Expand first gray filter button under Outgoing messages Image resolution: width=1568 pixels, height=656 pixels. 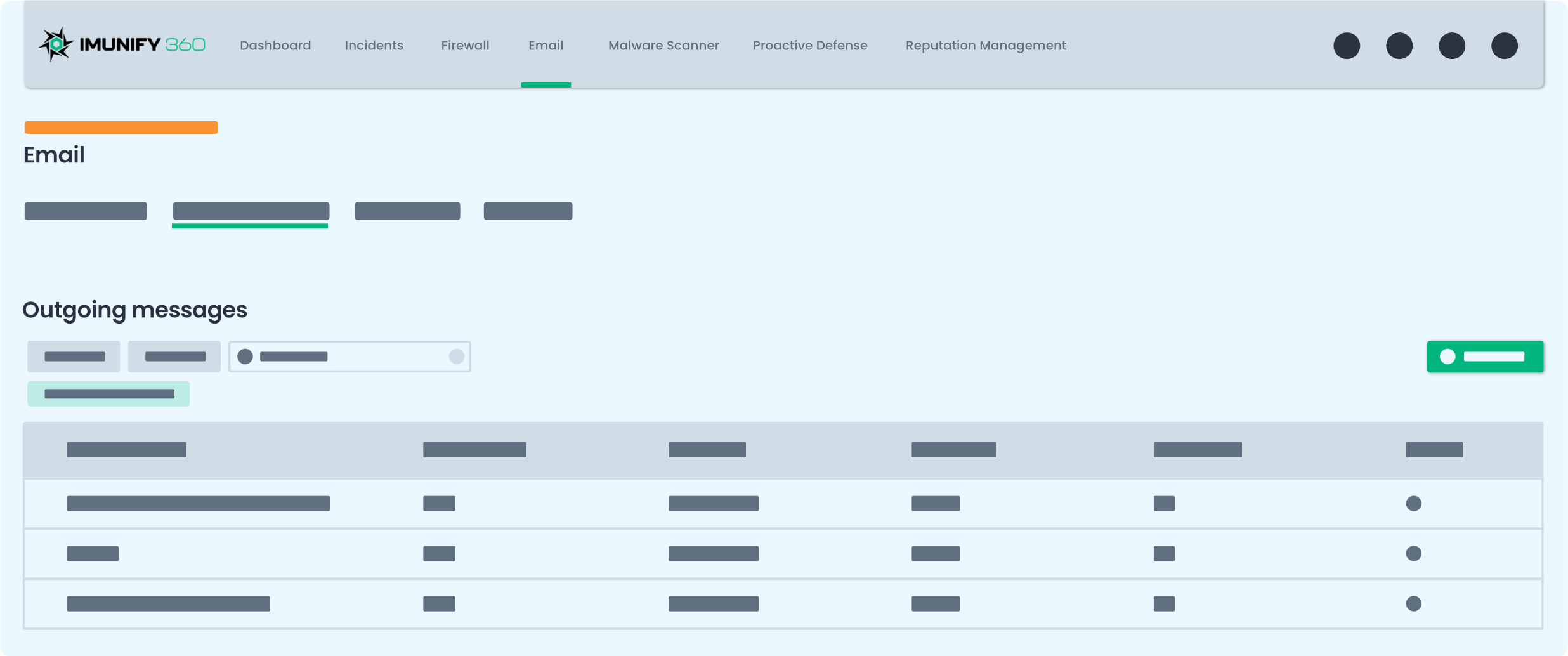coord(74,357)
